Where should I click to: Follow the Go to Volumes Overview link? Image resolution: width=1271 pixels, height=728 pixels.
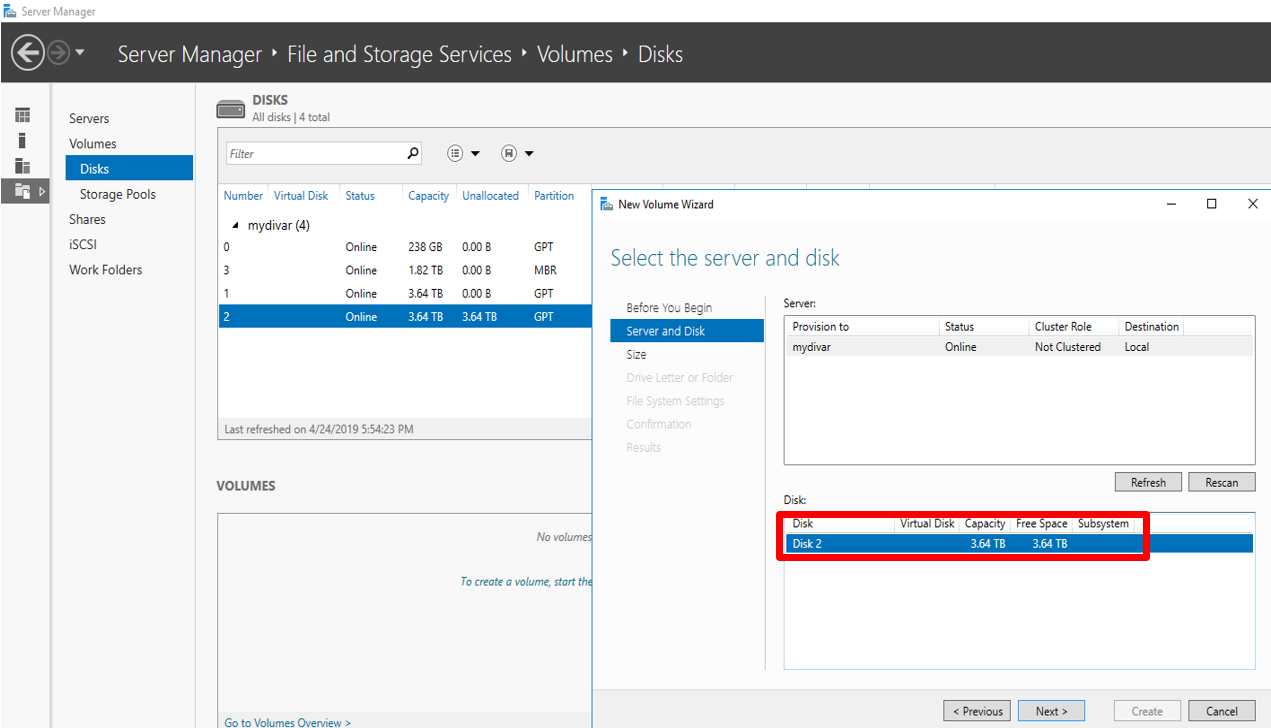tap(287, 722)
